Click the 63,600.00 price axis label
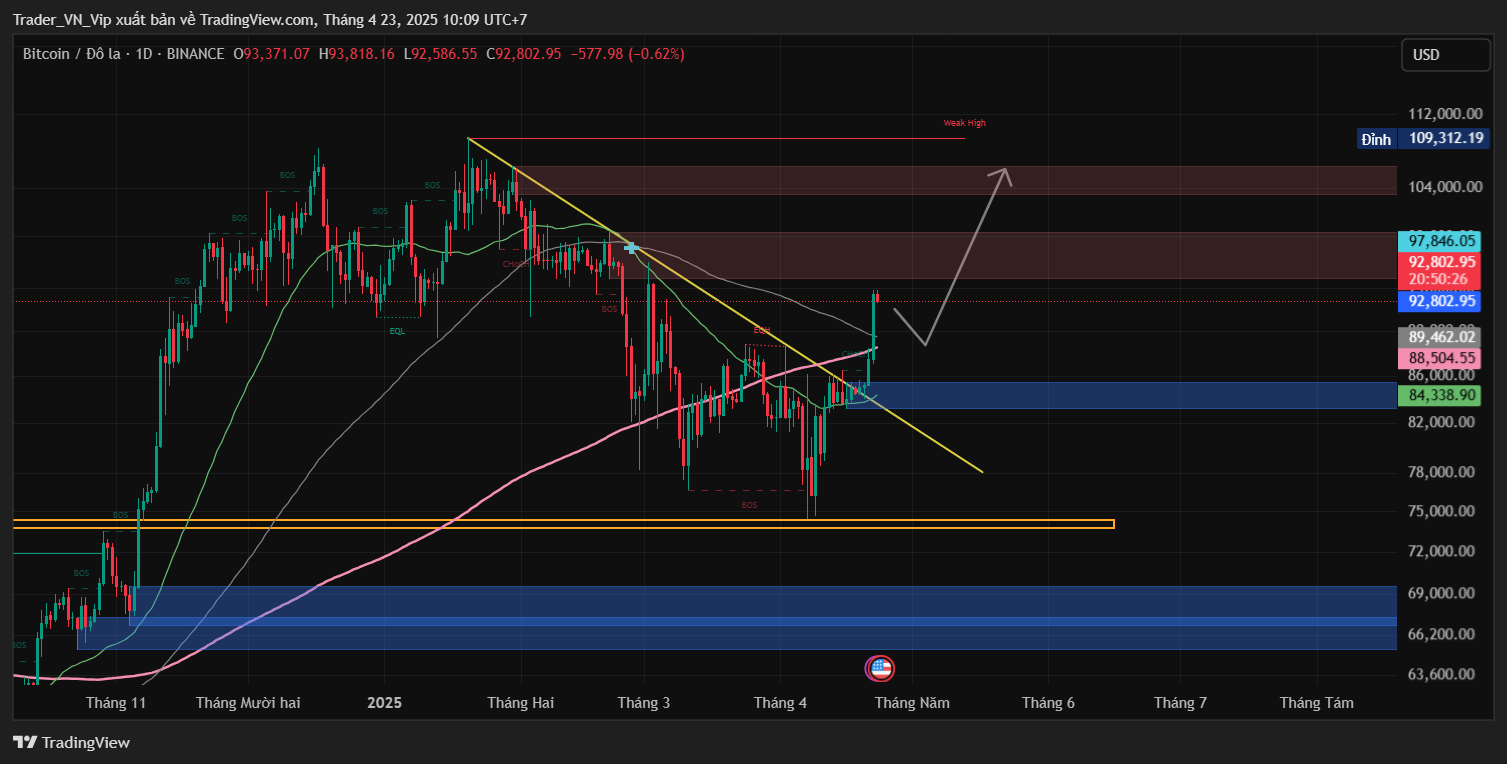The image size is (1507, 764). pos(1441,674)
